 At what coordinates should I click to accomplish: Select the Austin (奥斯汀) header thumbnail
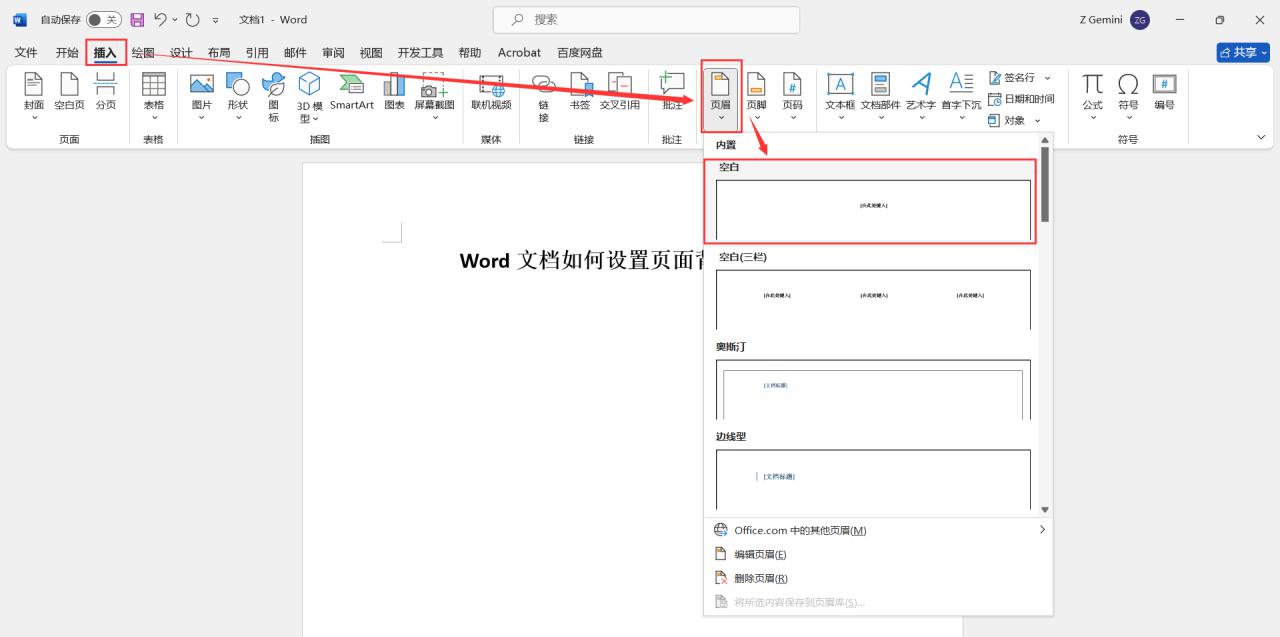tap(873, 390)
